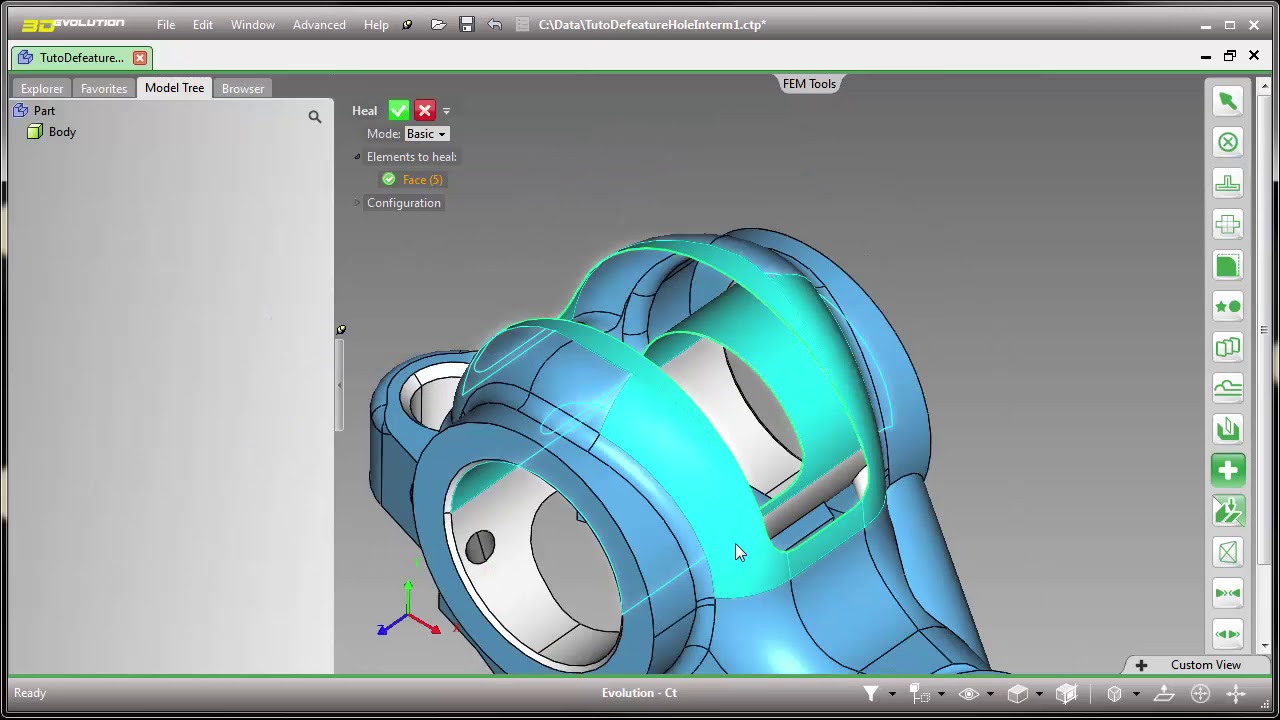
Task: Save the file with the floppy disk icon
Action: 466,25
